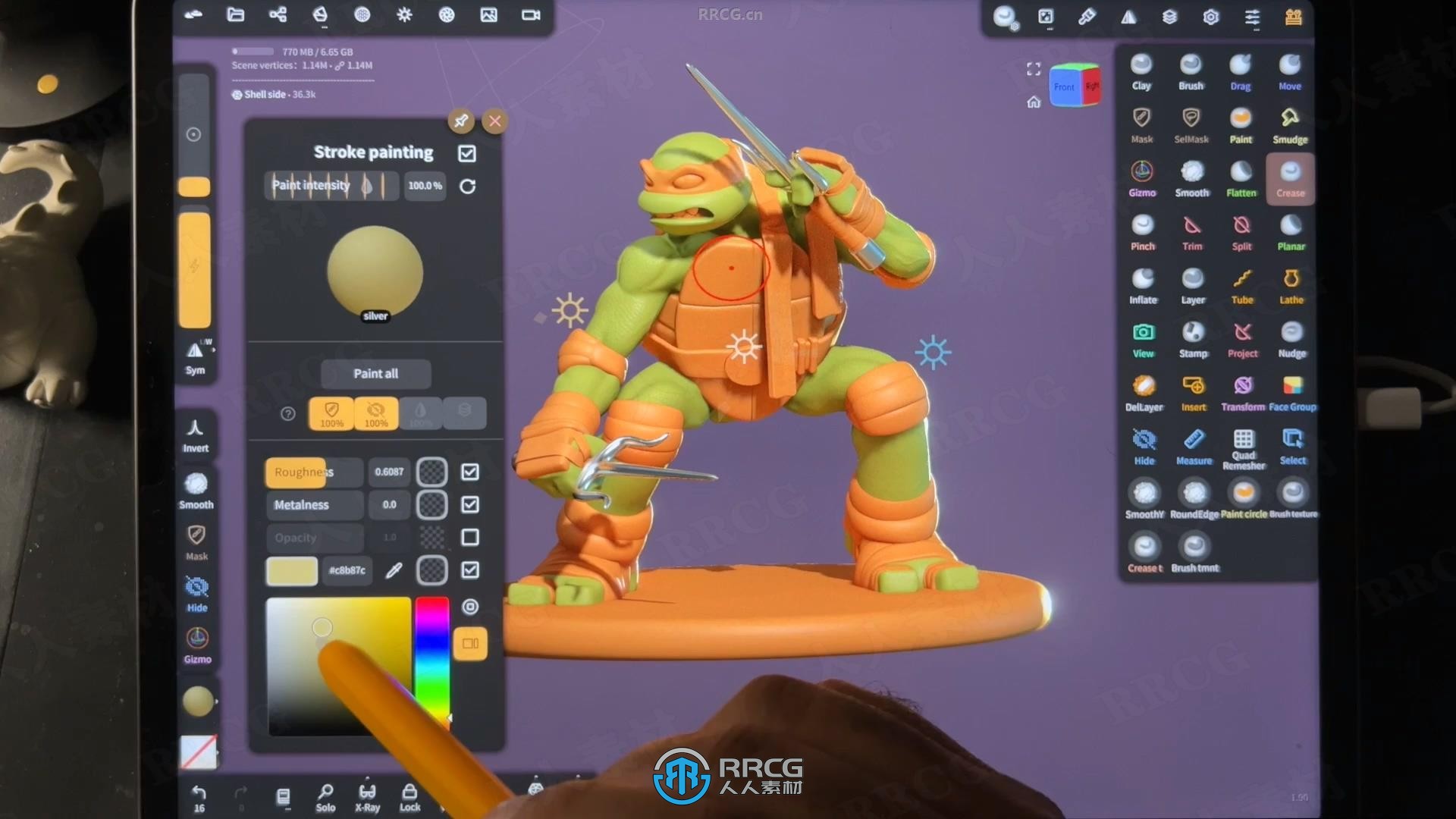
Task: Choose the Paint circle brush preset
Action: pyautogui.click(x=1244, y=500)
